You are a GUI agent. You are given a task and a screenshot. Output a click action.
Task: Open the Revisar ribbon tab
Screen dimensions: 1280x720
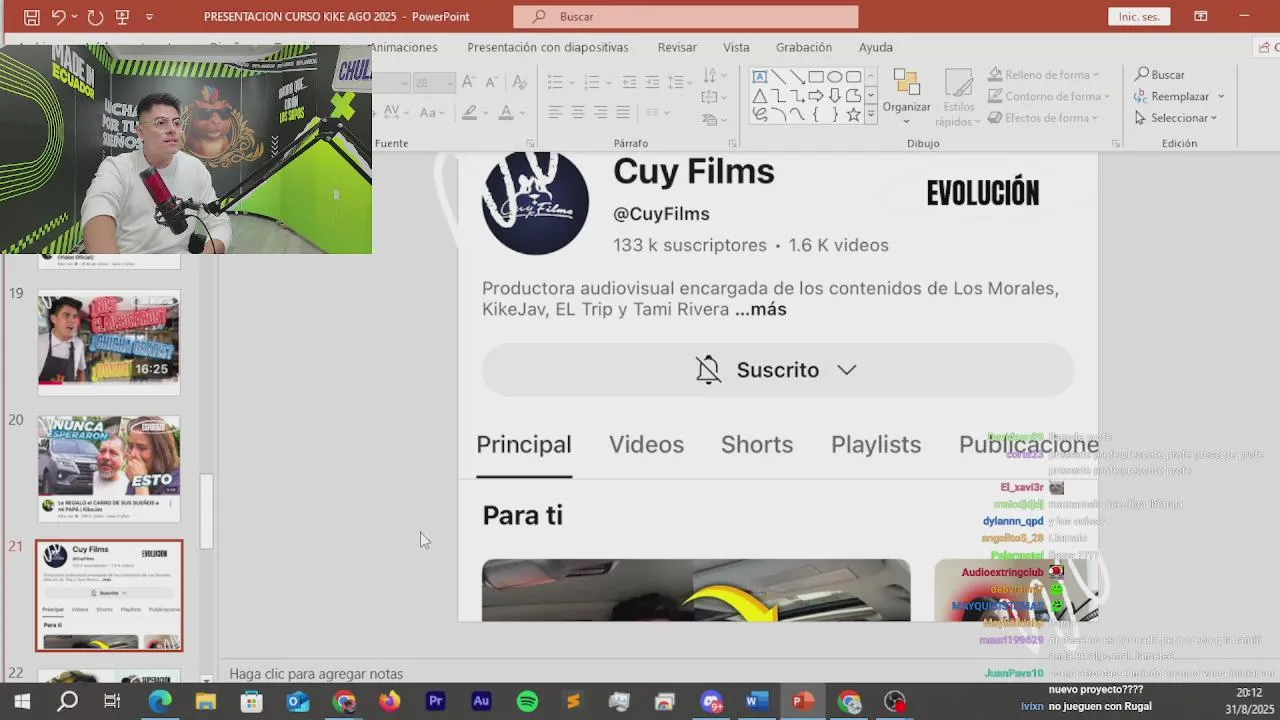[677, 47]
